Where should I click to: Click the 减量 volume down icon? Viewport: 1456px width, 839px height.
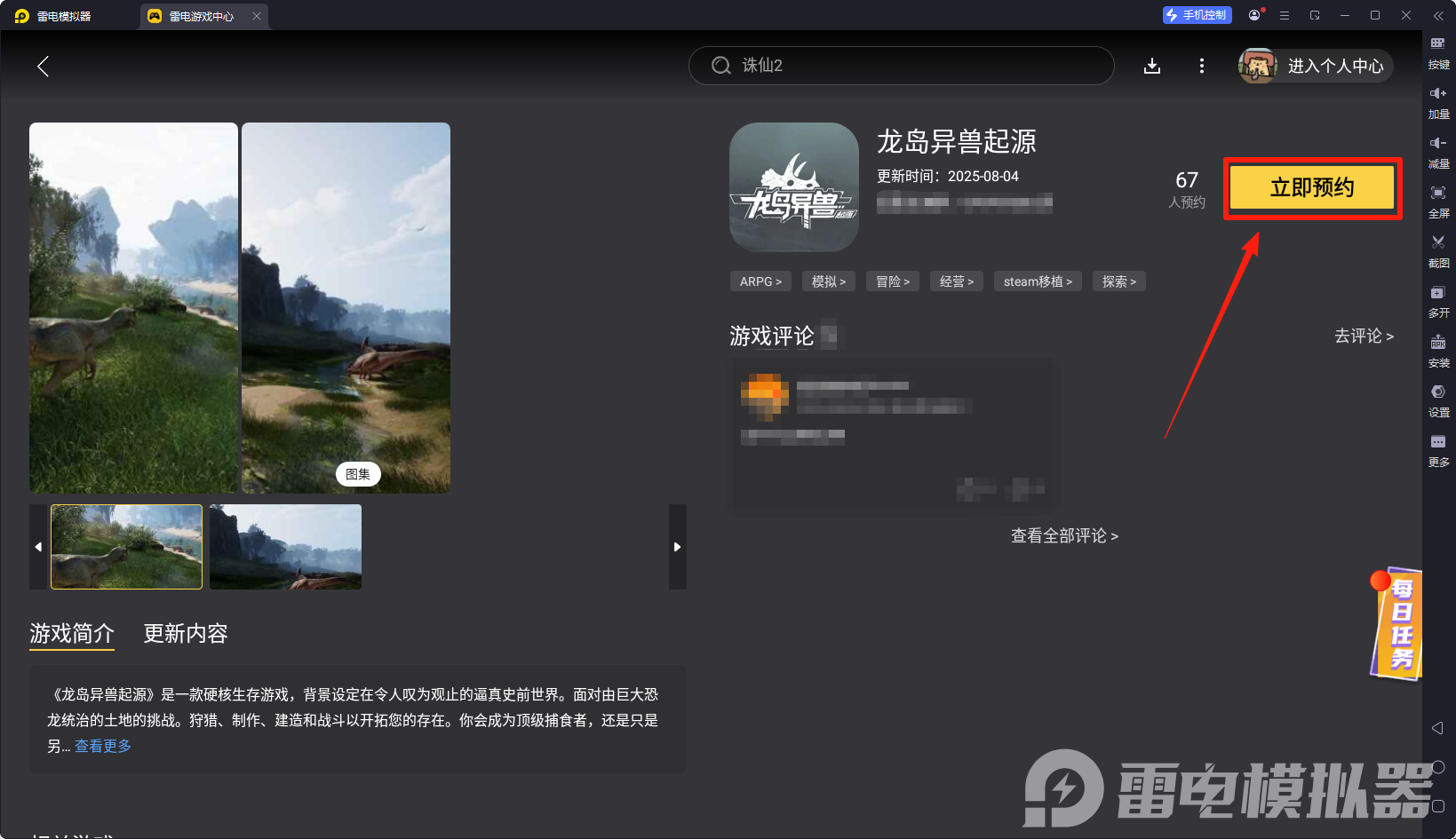pyautogui.click(x=1439, y=152)
